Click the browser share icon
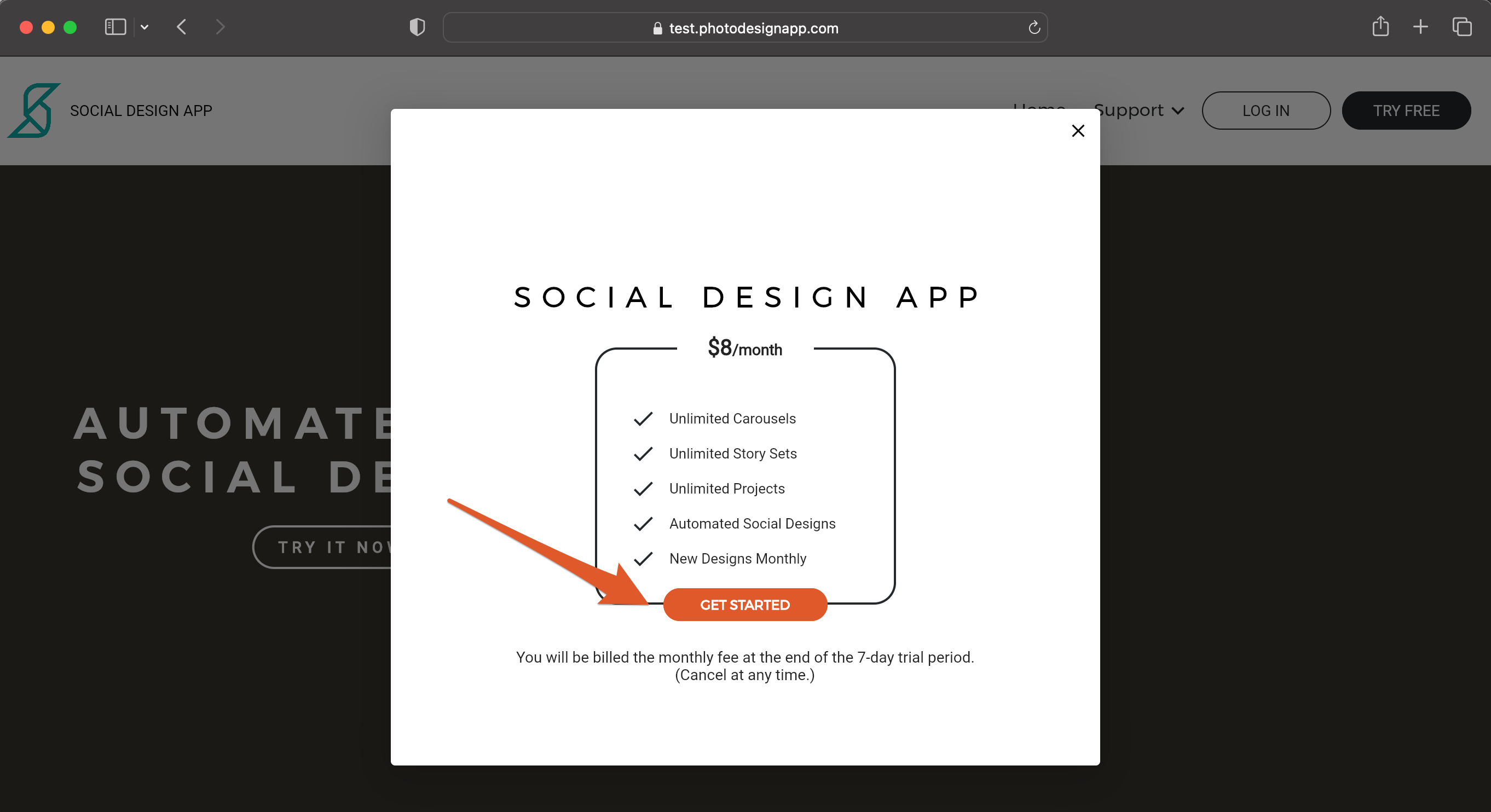The image size is (1491, 812). tap(1380, 27)
